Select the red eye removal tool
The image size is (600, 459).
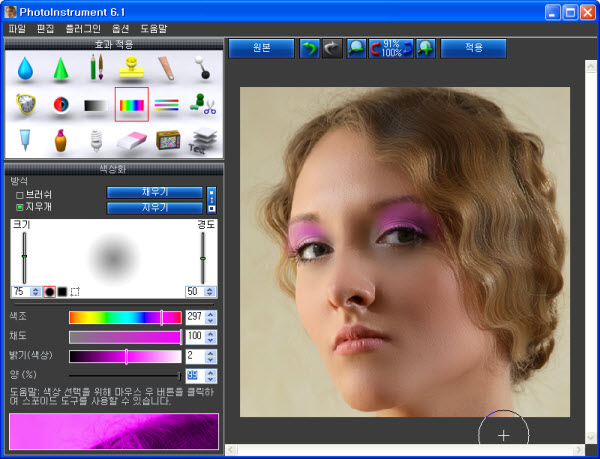coord(61,104)
